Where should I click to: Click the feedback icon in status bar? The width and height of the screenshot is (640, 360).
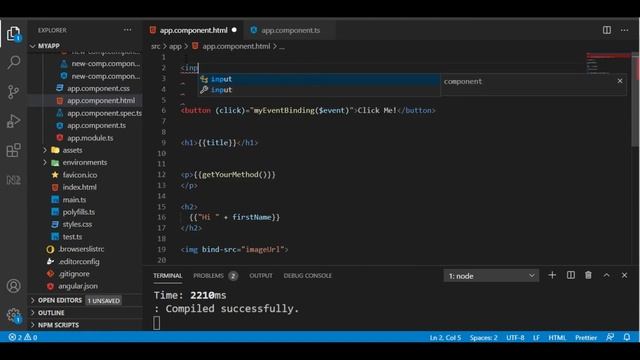coord(610,337)
